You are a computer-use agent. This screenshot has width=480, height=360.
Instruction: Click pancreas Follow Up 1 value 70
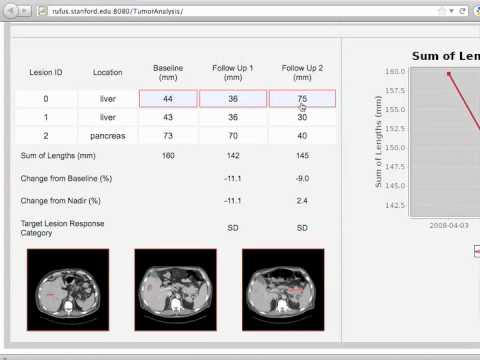coord(233,136)
